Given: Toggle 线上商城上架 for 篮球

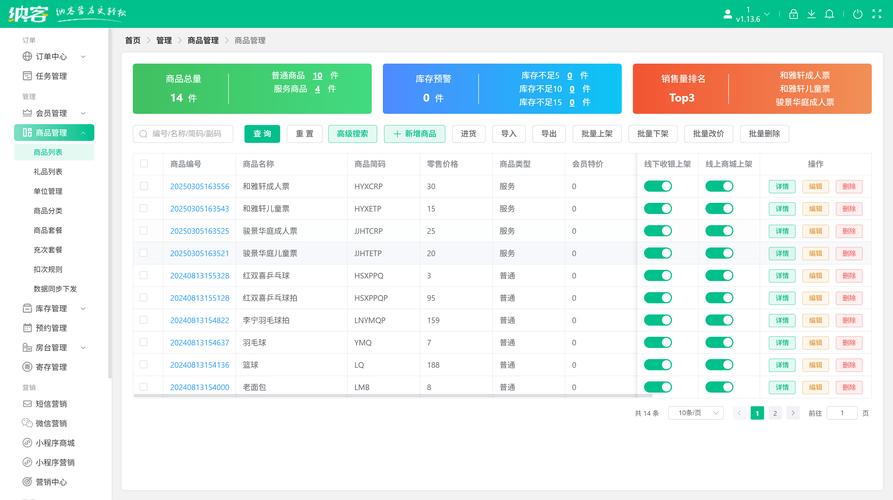Looking at the screenshot, I should (719, 364).
